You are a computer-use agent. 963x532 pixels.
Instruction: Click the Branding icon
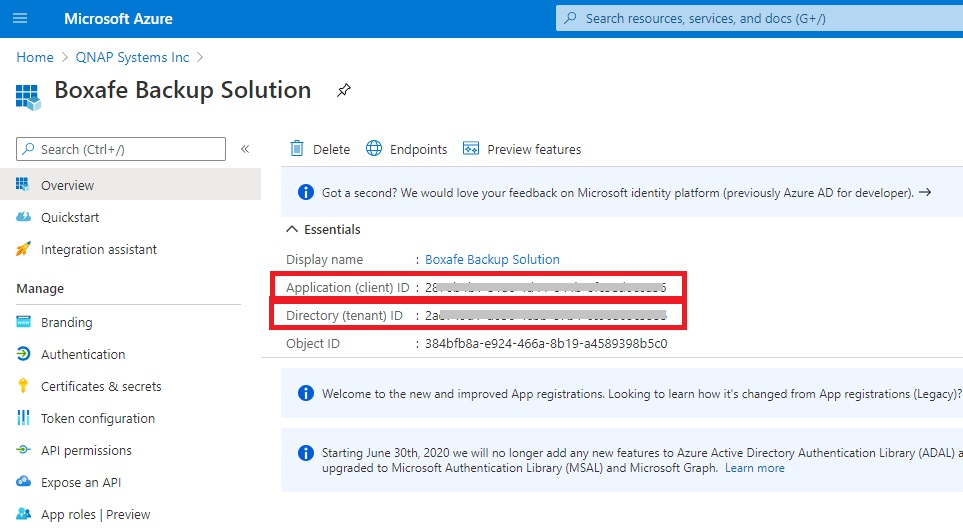[x=23, y=322]
